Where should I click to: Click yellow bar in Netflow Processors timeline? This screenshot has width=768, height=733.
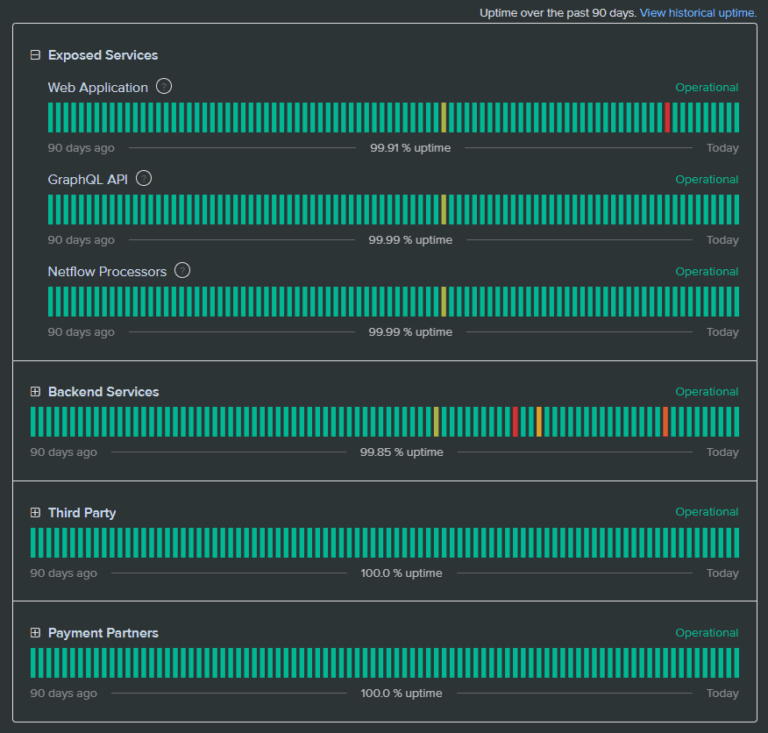coord(444,302)
